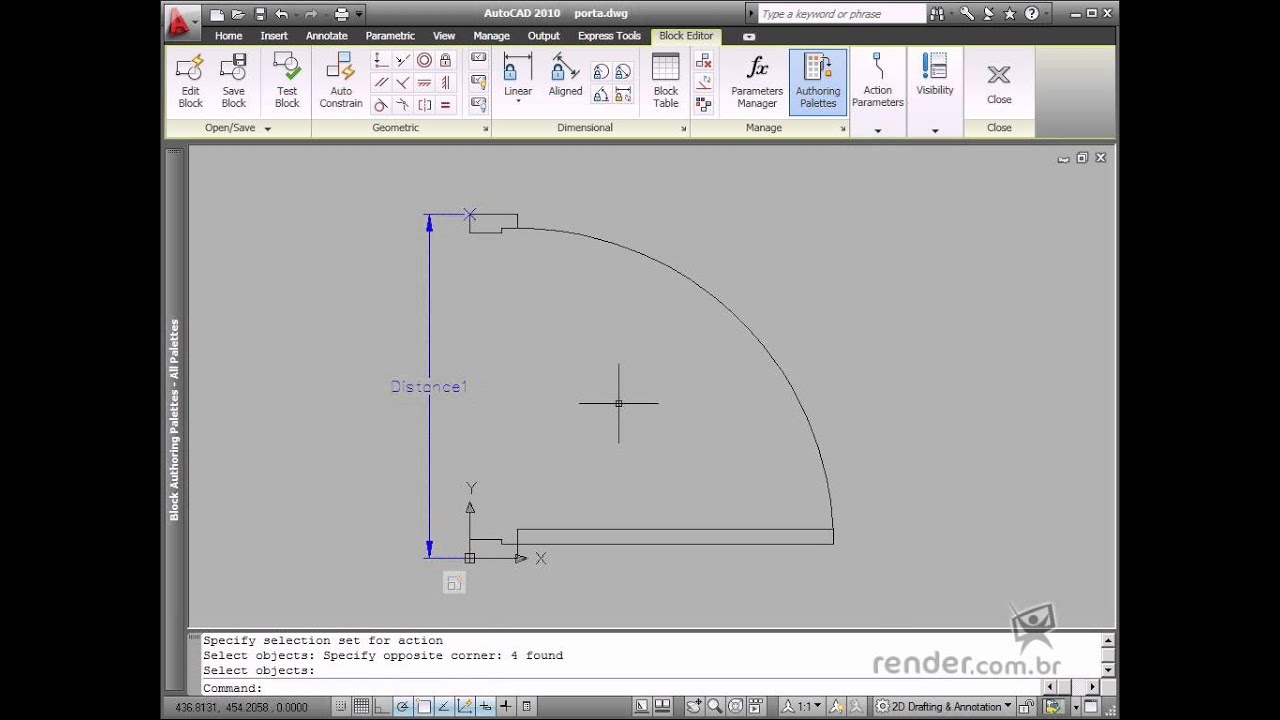Open the quick access toolbar customize arrow
This screenshot has width=1280, height=720.
[x=360, y=14]
